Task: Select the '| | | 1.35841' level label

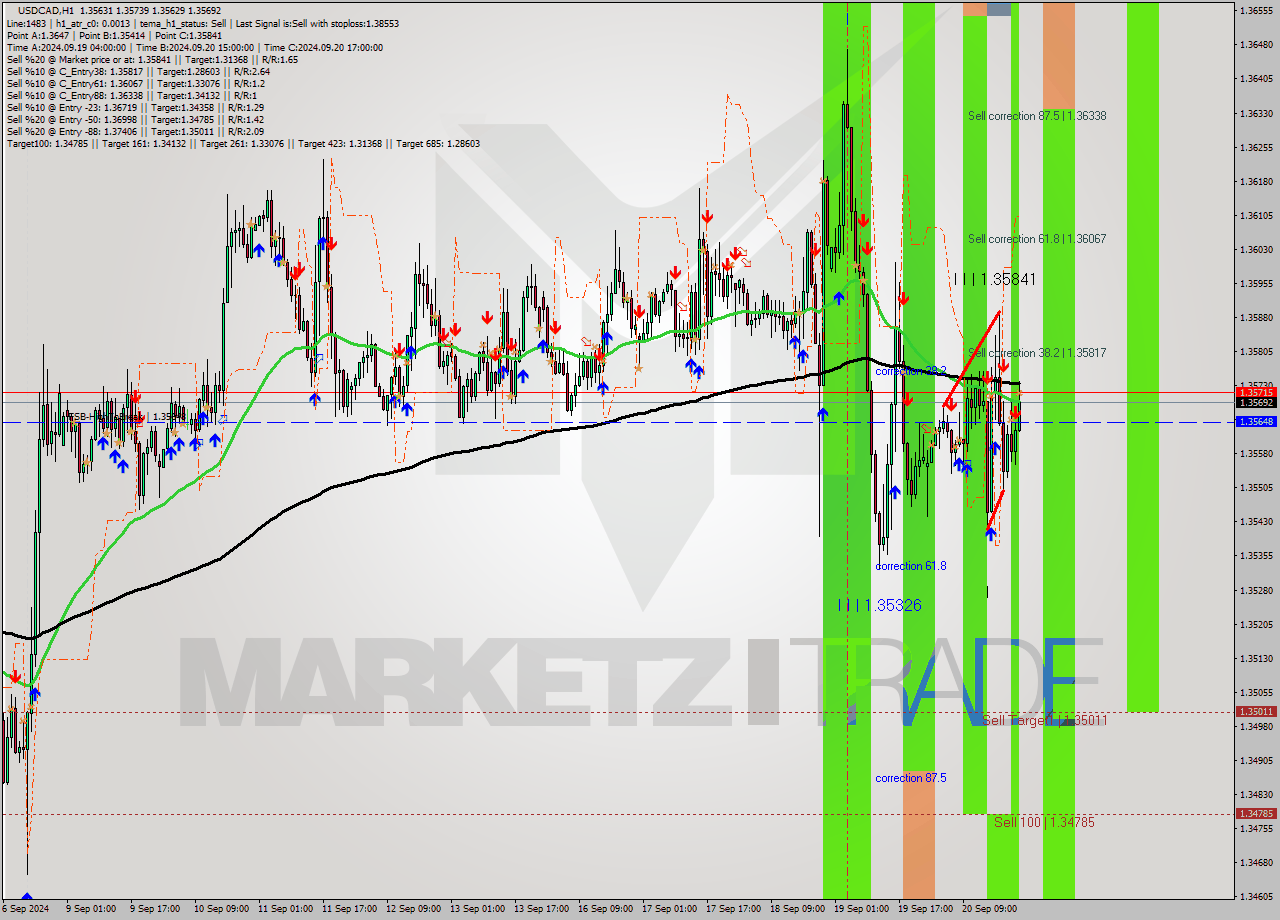Action: coord(994,280)
